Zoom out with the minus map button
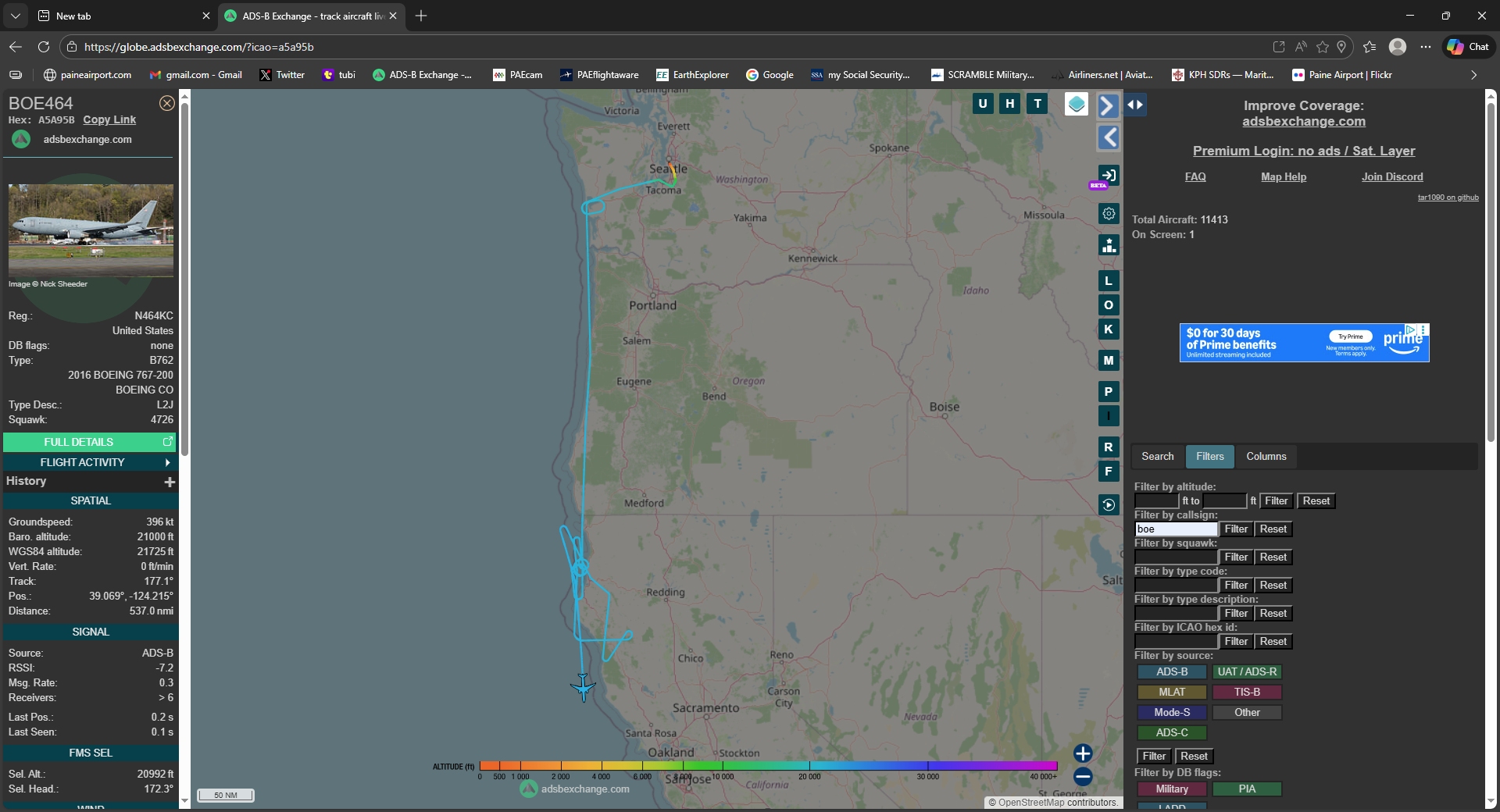The height and width of the screenshot is (812, 1500). pos(1083,777)
